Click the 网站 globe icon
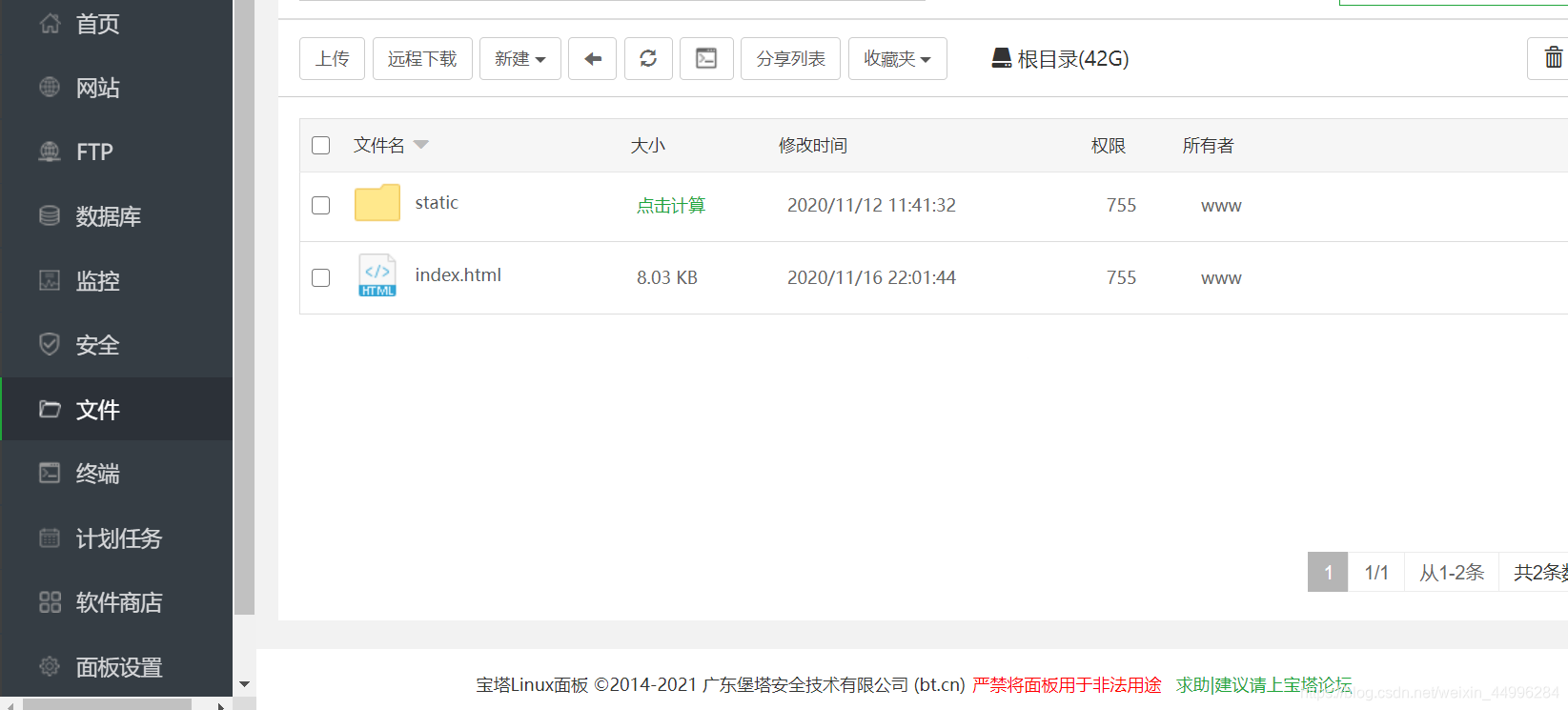Image resolution: width=1568 pixels, height=710 pixels. point(50,87)
